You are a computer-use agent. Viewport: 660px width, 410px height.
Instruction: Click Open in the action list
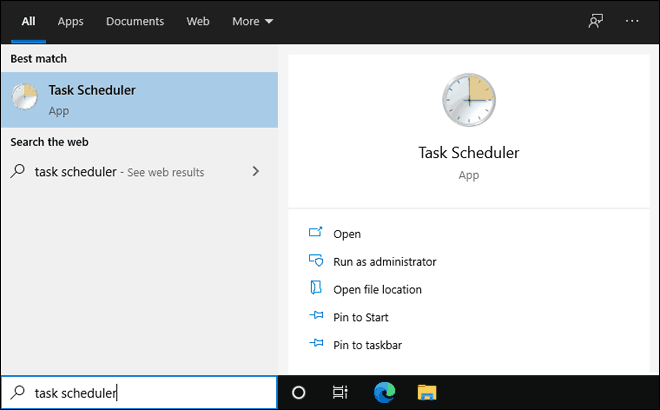[347, 234]
